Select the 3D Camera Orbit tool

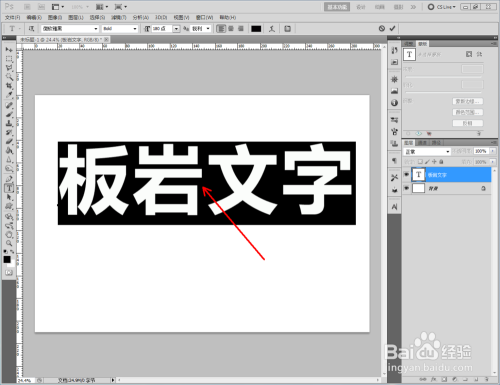[9, 226]
